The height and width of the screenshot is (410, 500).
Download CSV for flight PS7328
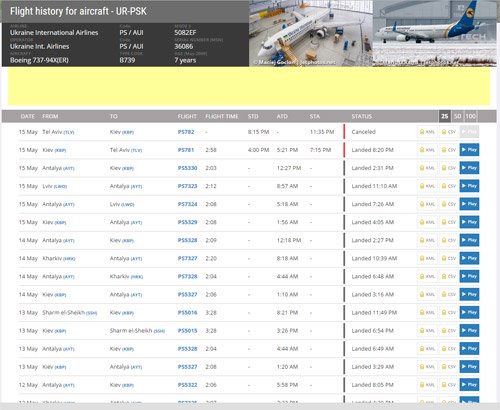(x=448, y=276)
